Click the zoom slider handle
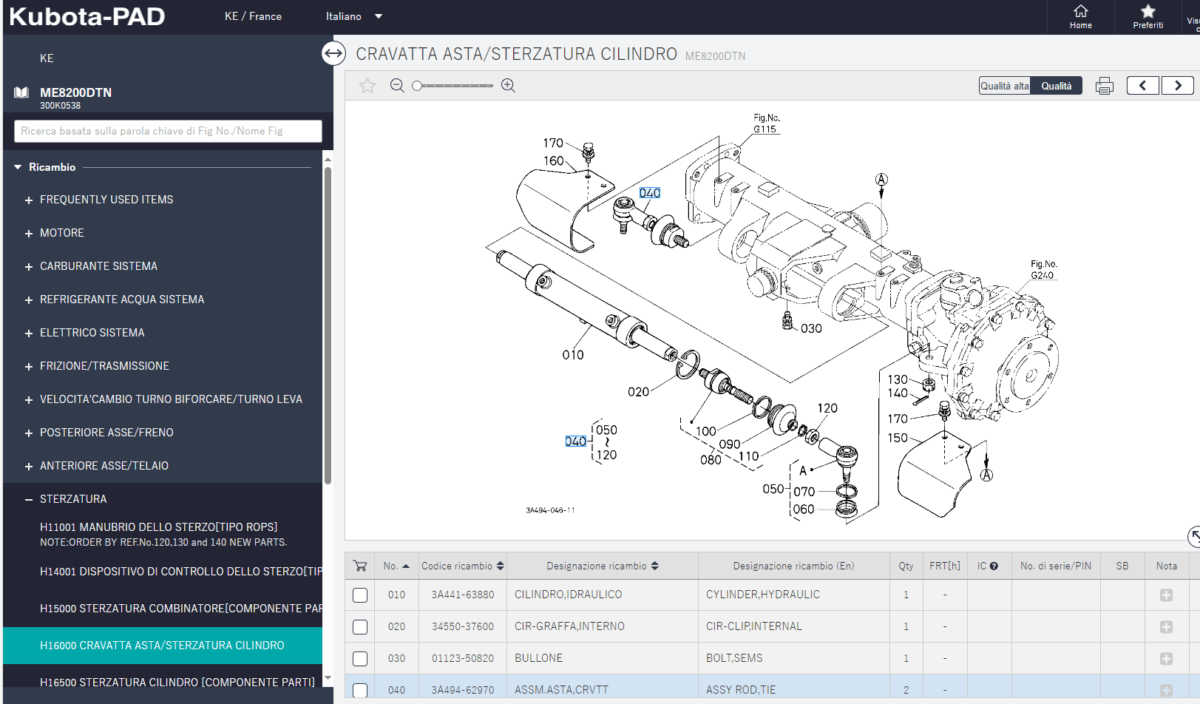 point(416,86)
